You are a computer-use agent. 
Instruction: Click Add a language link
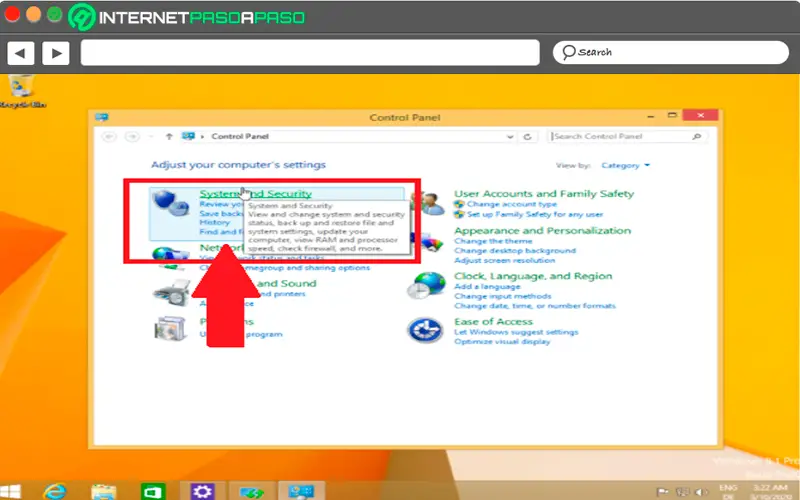point(487,286)
